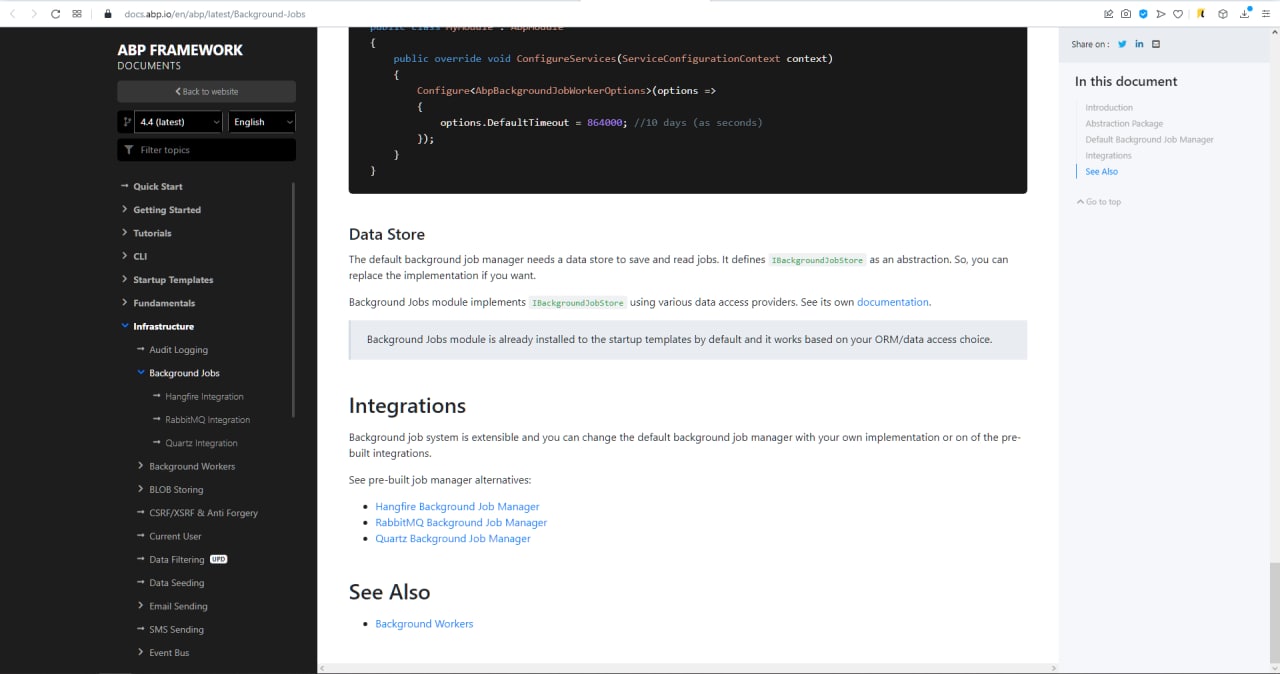
Task: Open Quartz Background Job Manager link
Action: pyautogui.click(x=453, y=539)
